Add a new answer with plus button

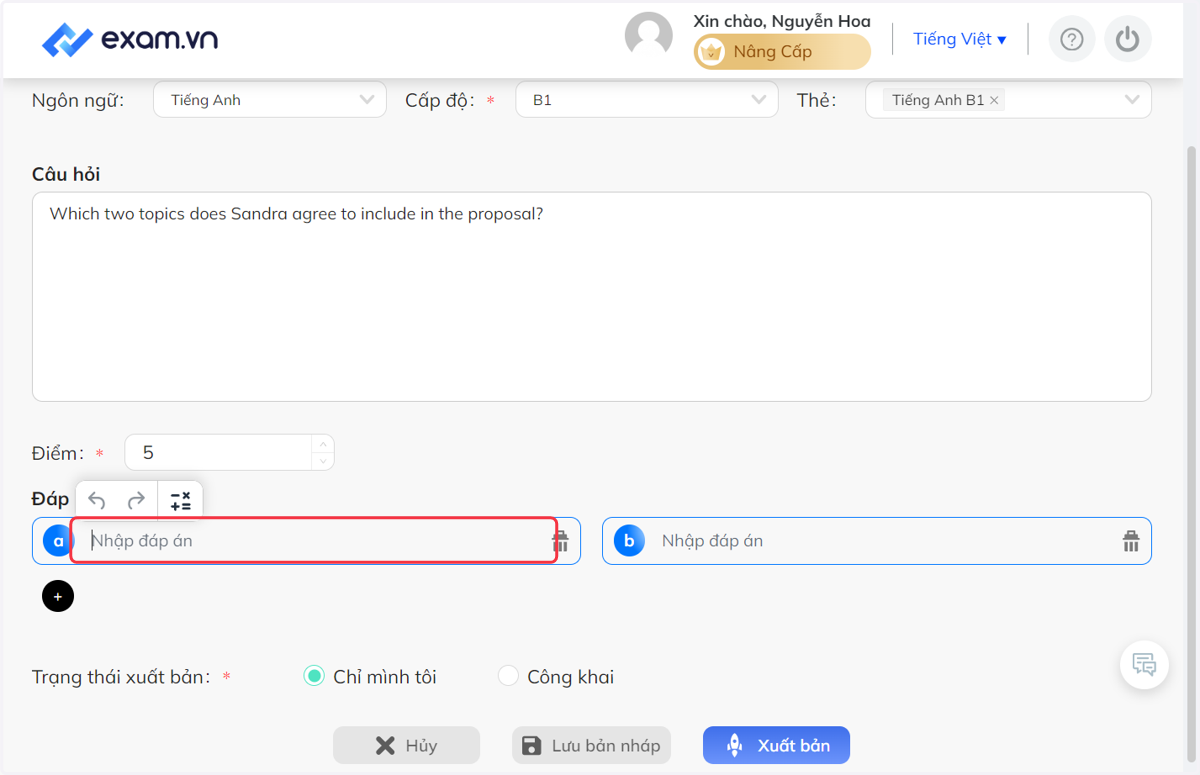[58, 596]
